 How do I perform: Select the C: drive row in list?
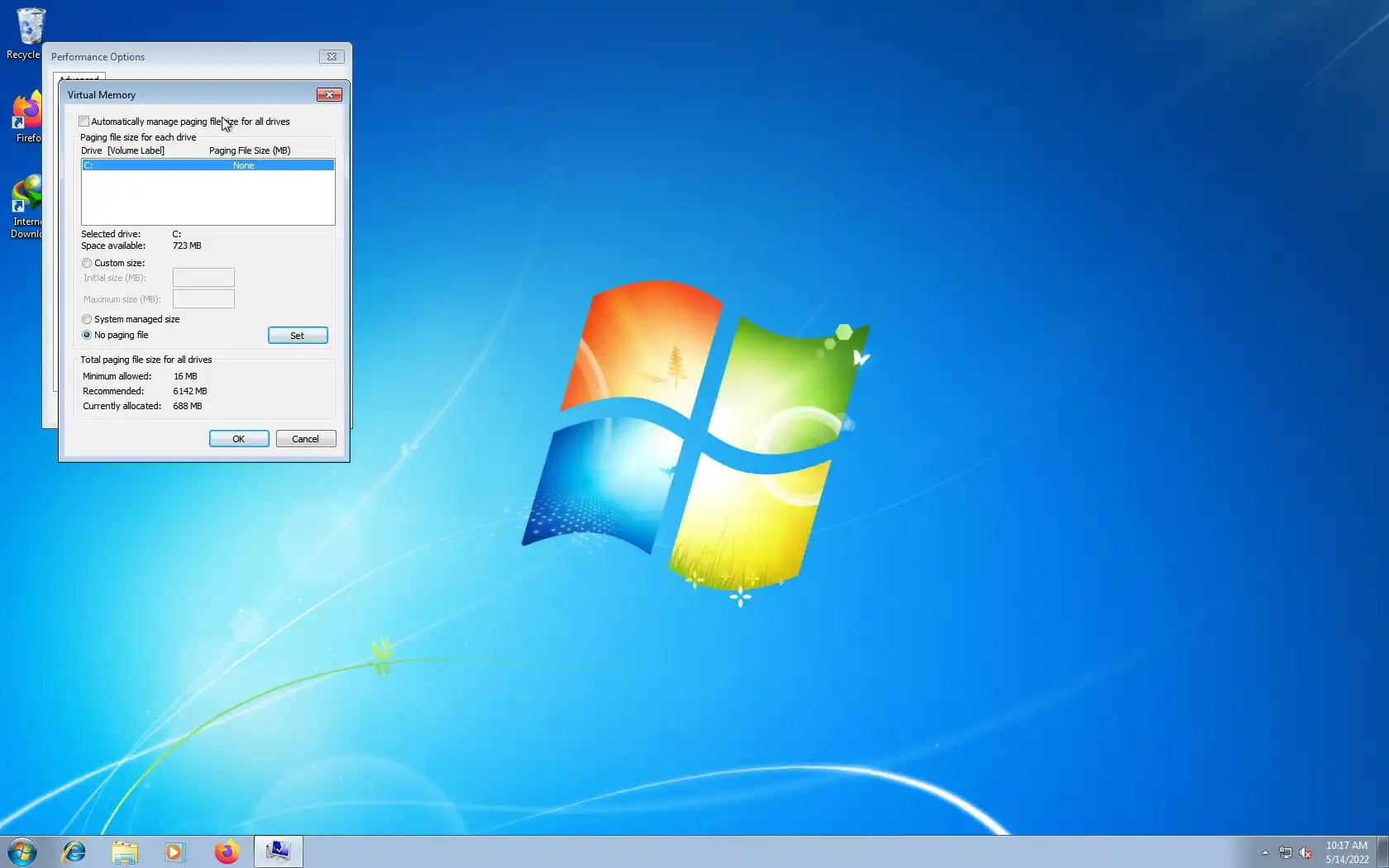208,165
